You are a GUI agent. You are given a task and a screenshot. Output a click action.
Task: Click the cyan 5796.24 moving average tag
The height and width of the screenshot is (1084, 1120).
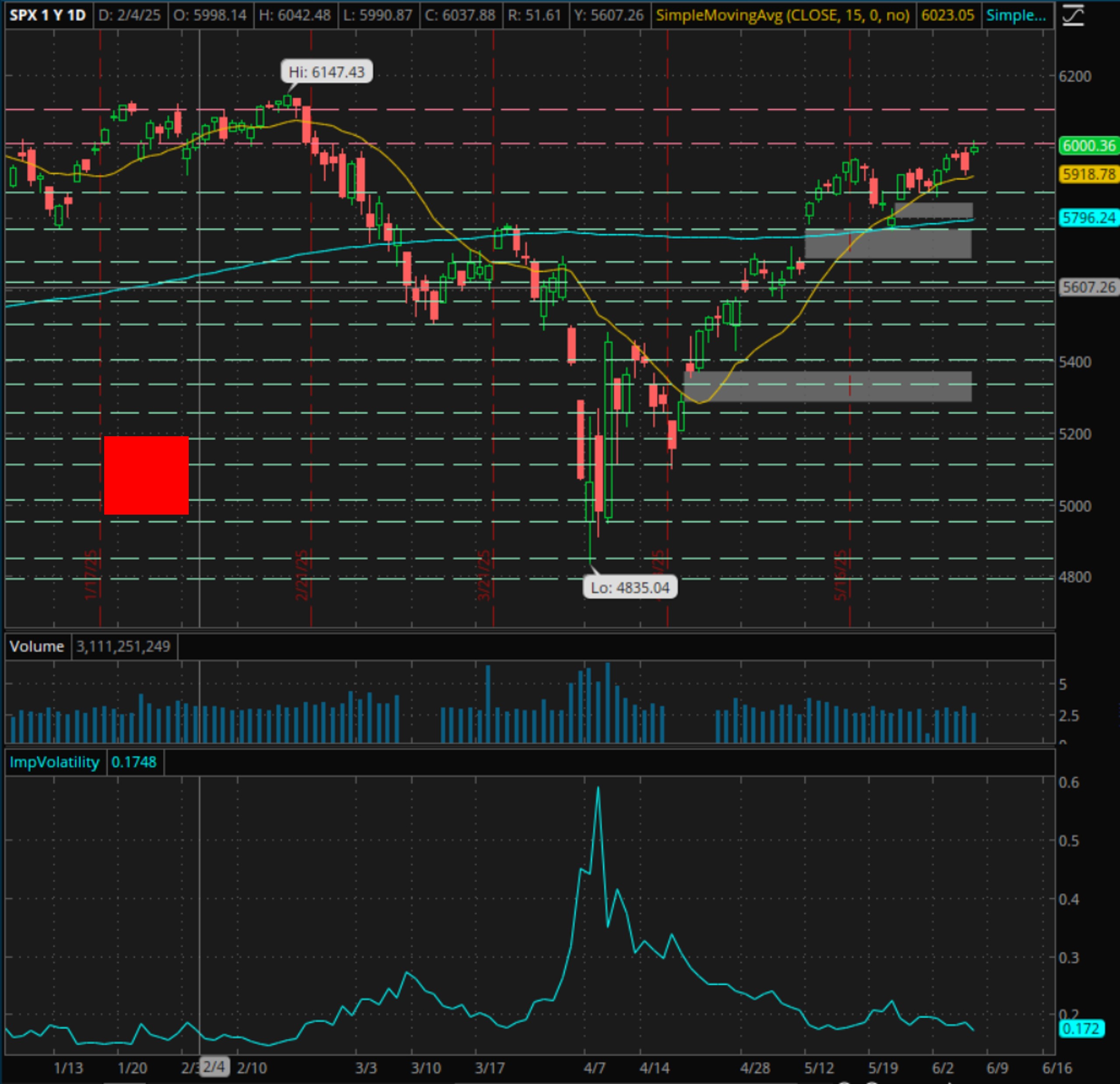pos(1088,218)
